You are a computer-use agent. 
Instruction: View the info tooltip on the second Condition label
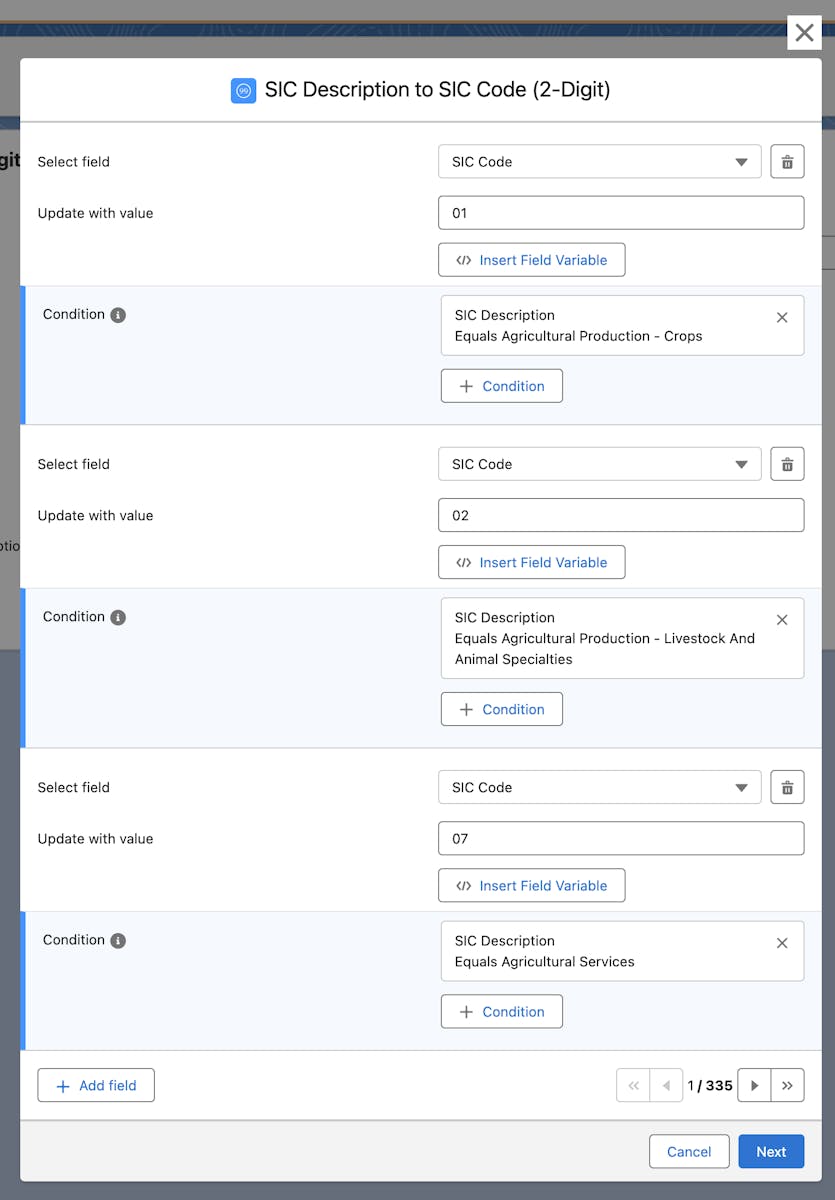tap(117, 617)
